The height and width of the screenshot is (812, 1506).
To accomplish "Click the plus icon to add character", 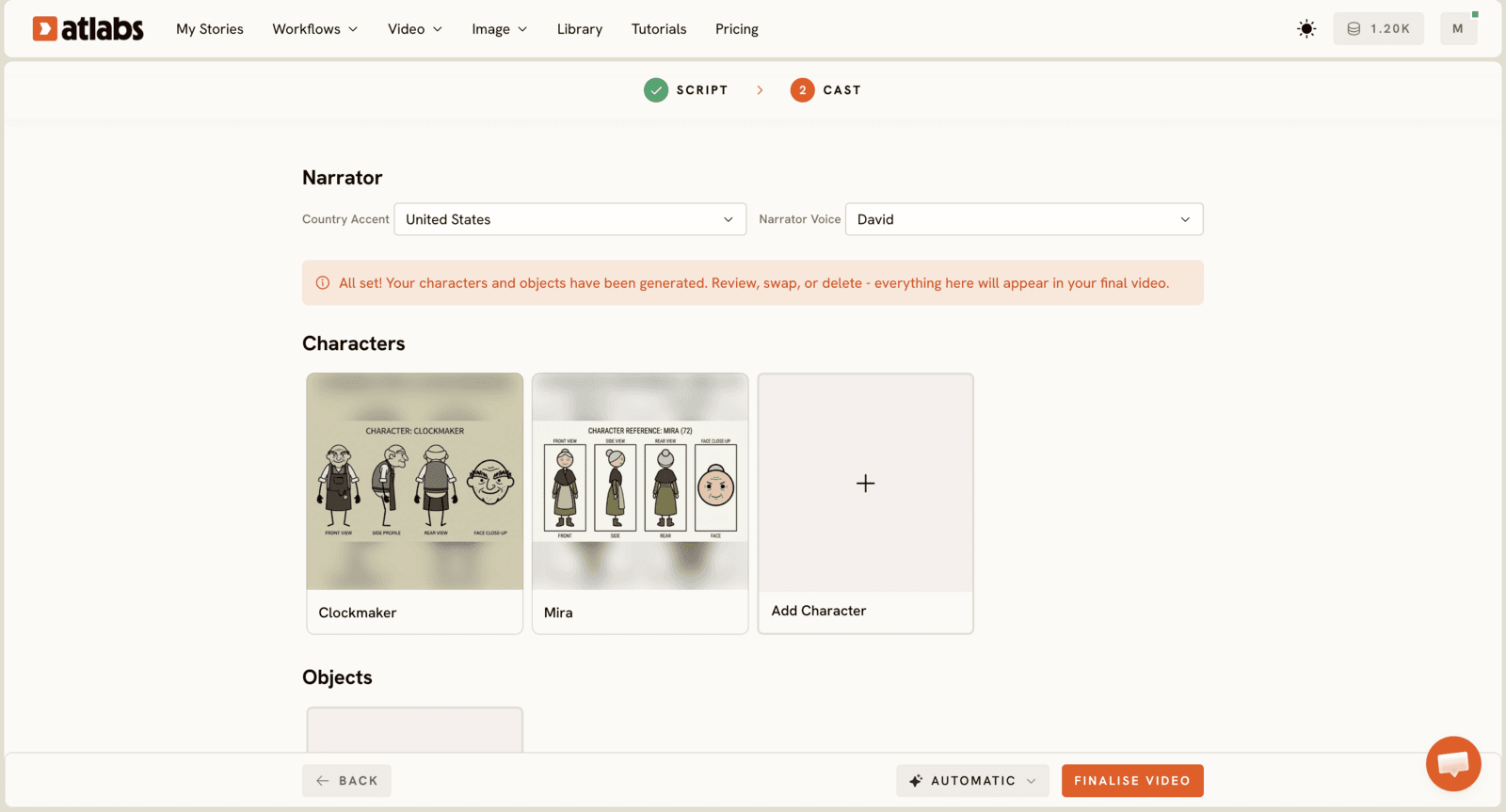I will point(866,484).
